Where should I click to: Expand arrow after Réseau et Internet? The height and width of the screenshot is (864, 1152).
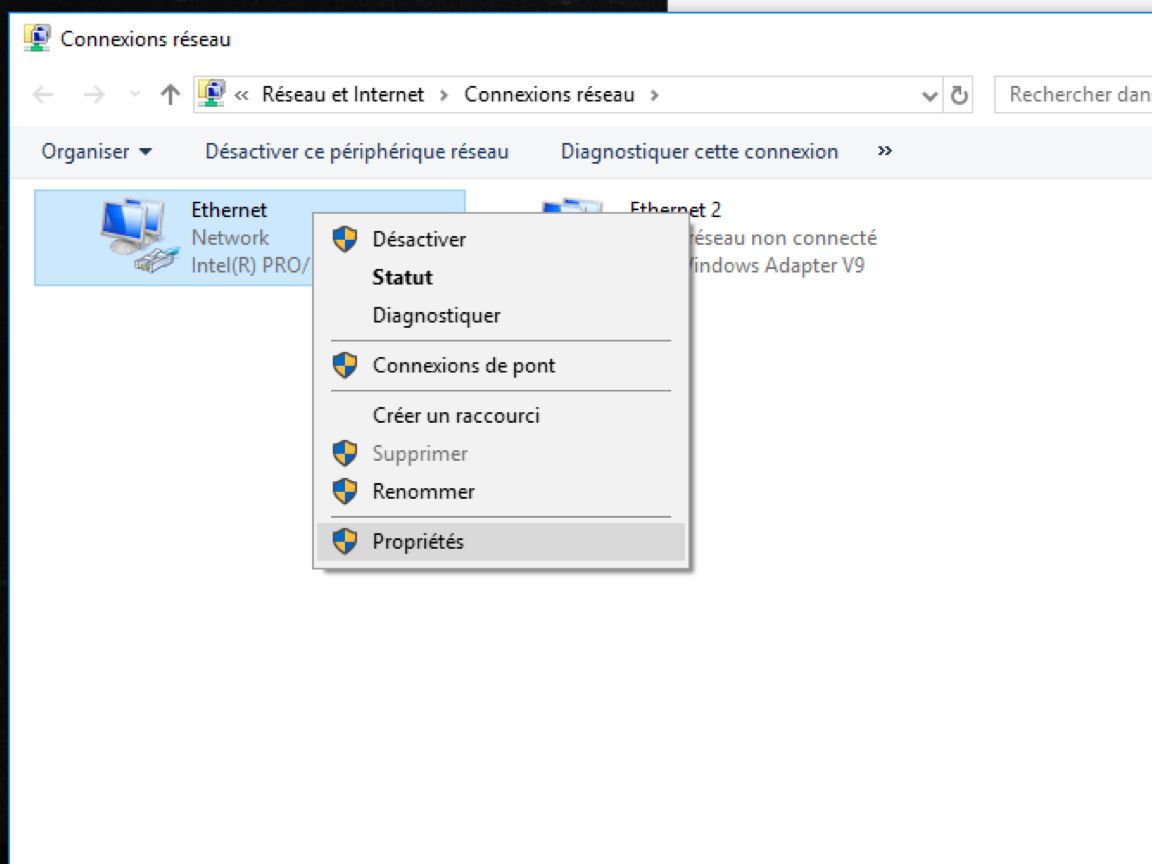click(x=444, y=96)
